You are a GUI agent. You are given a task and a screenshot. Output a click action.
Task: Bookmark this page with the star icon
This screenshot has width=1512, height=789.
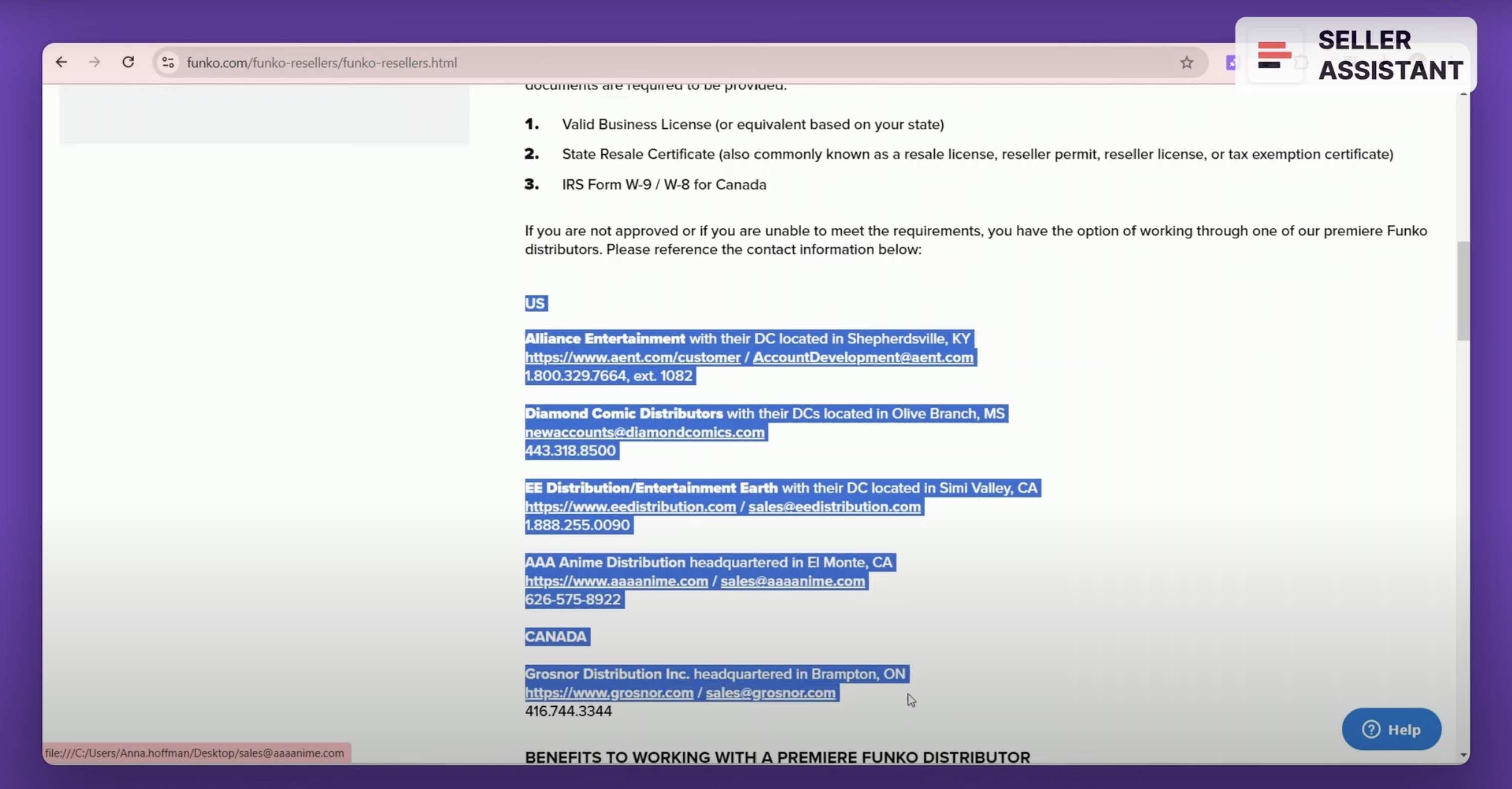1186,62
